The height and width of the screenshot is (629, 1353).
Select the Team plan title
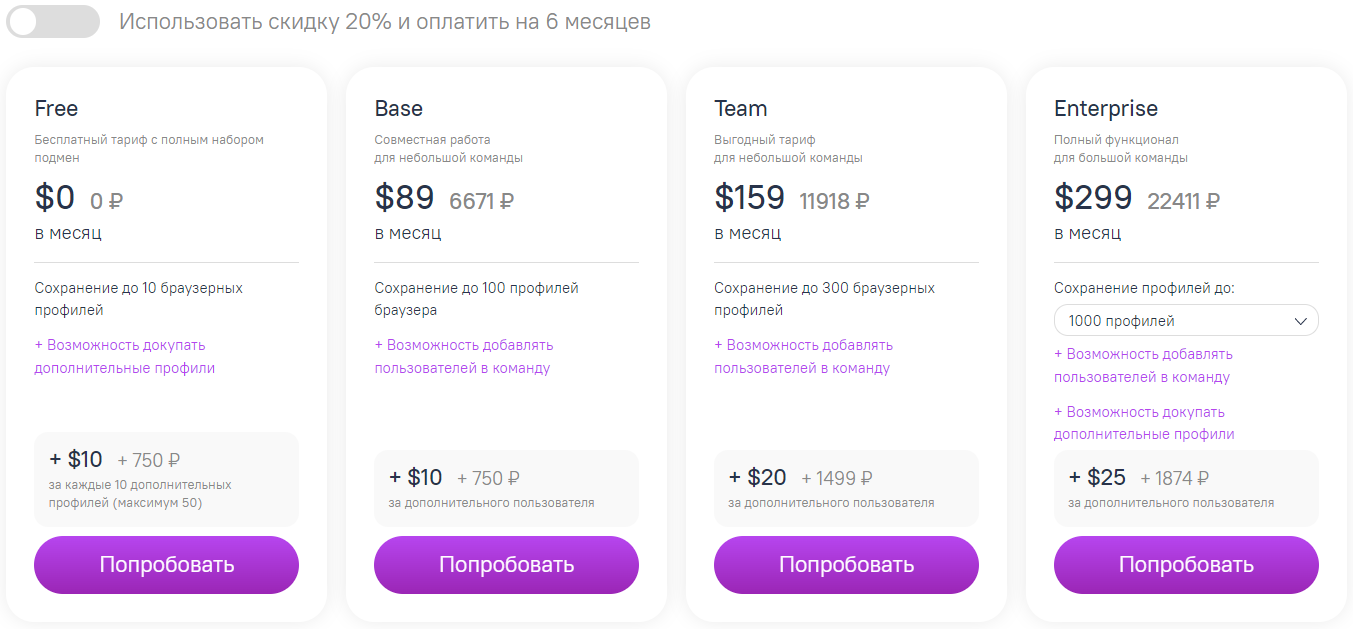click(740, 108)
